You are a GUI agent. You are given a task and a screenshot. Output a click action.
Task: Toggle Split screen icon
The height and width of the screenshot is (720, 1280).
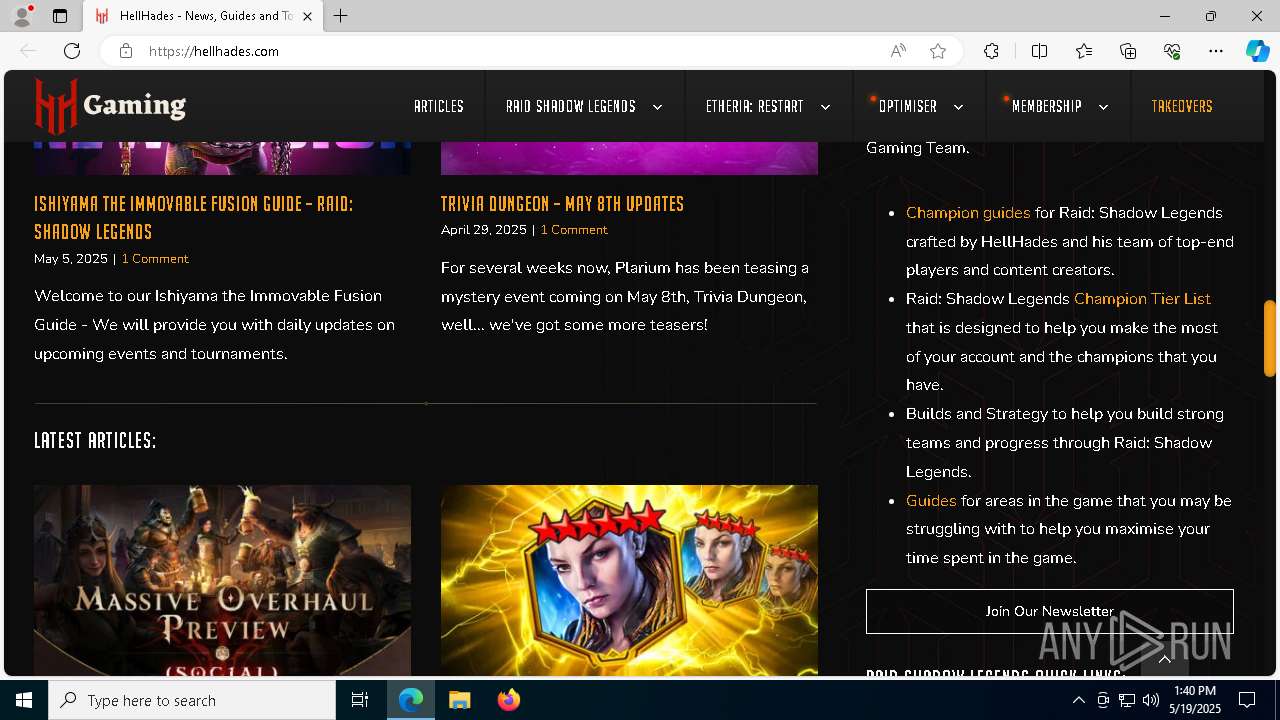1039,51
